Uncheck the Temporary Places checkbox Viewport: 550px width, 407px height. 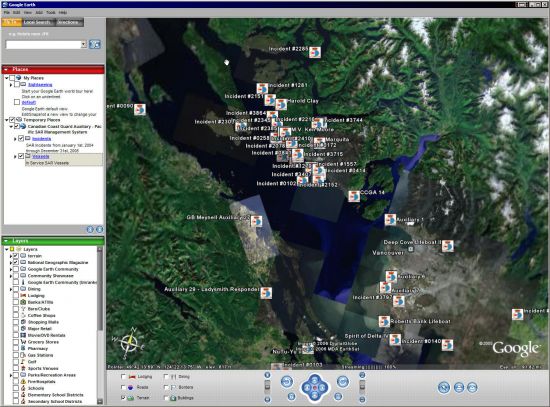tap(12, 120)
